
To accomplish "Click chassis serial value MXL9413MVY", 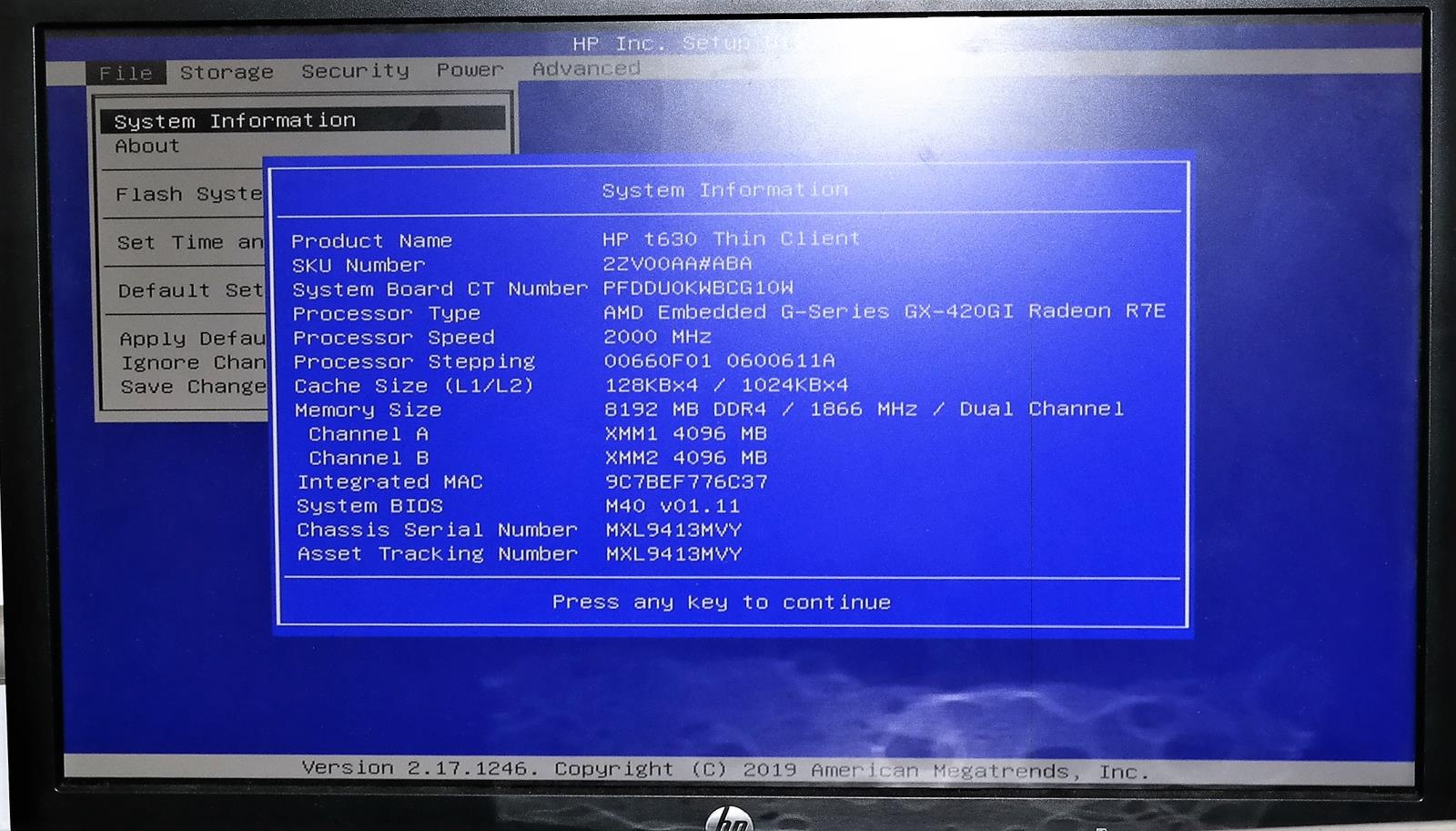I will coord(674,530).
